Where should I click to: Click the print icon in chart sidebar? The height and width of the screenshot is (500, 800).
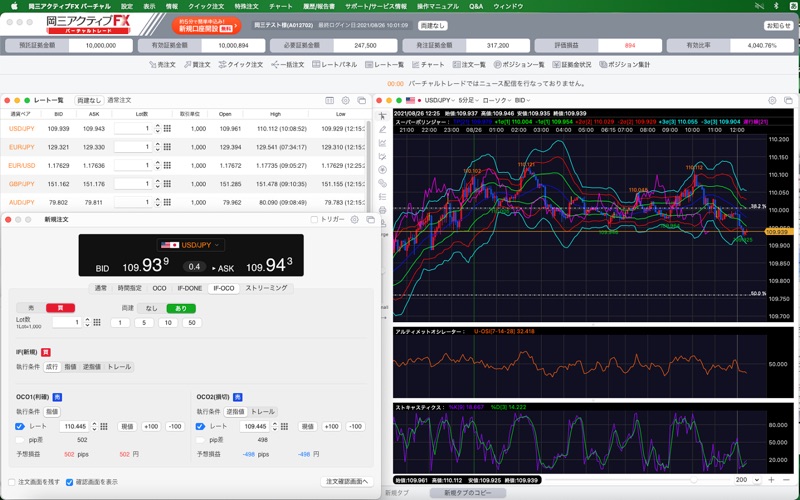384,211
